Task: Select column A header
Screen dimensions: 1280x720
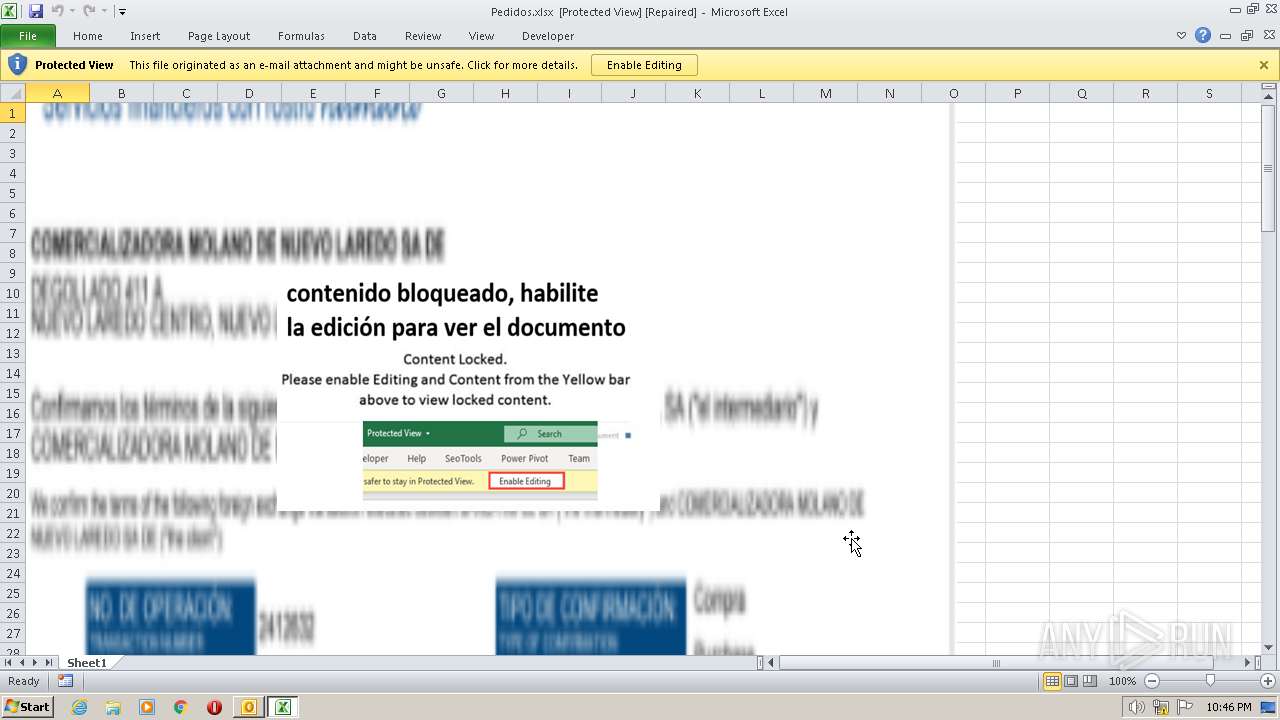Action: [57, 93]
